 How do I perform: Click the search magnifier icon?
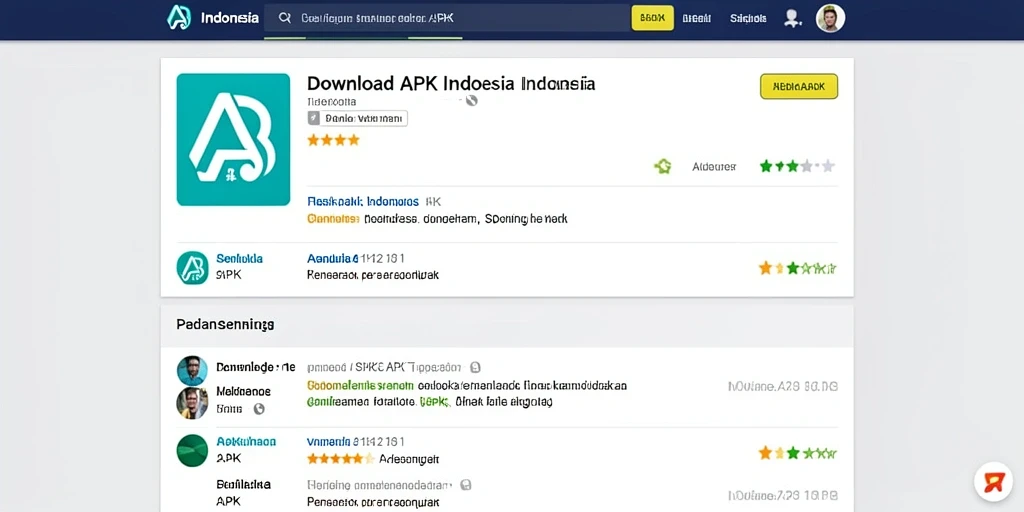click(285, 18)
